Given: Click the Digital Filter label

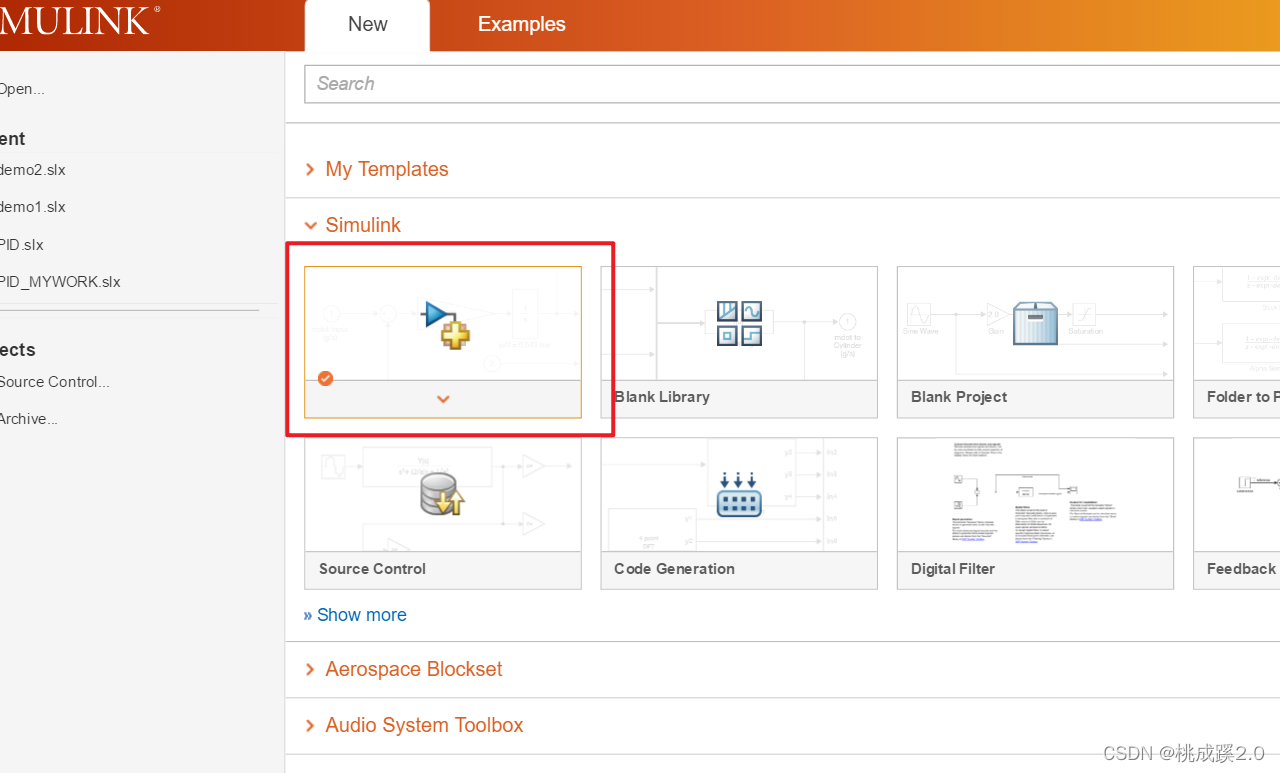Looking at the screenshot, I should pyautogui.click(x=953, y=569).
